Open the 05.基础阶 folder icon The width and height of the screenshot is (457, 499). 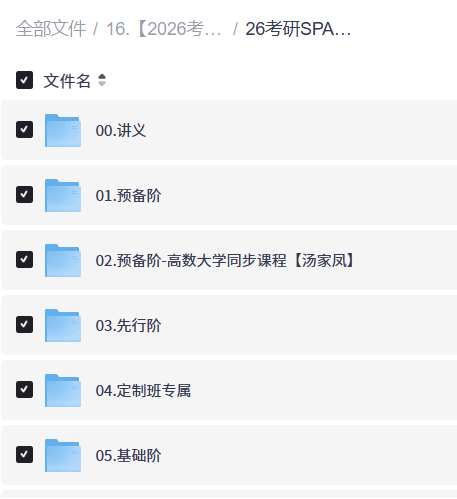(63, 455)
